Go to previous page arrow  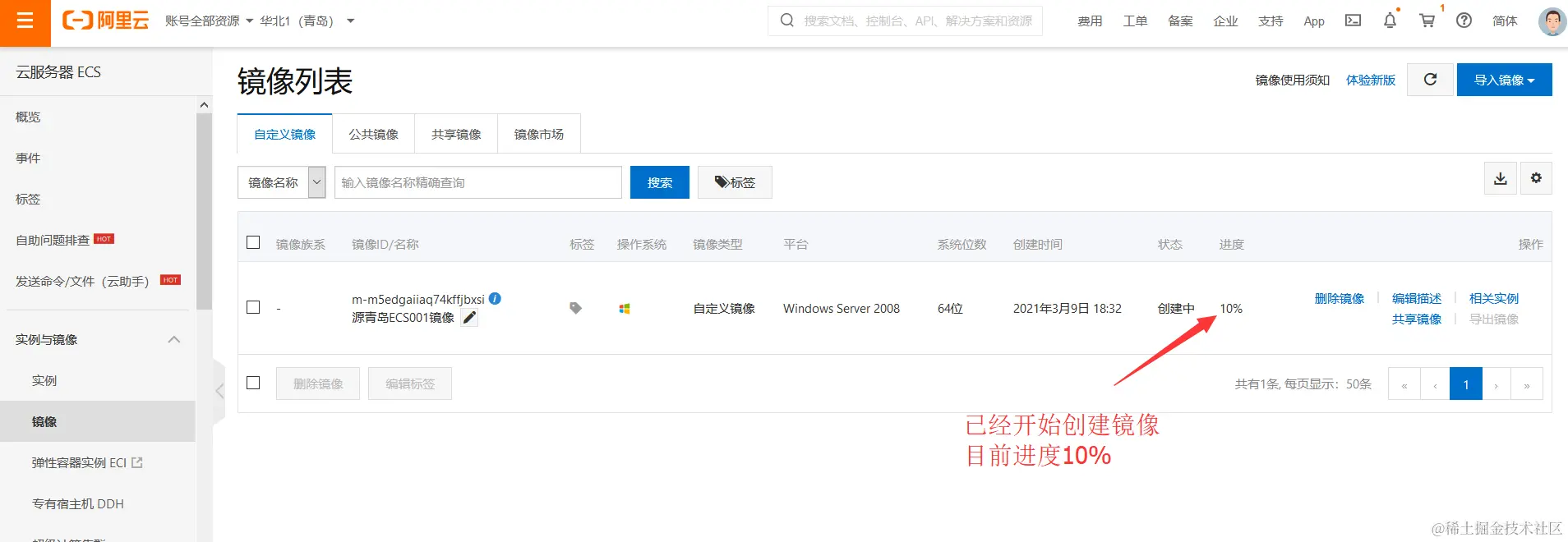tap(1435, 384)
